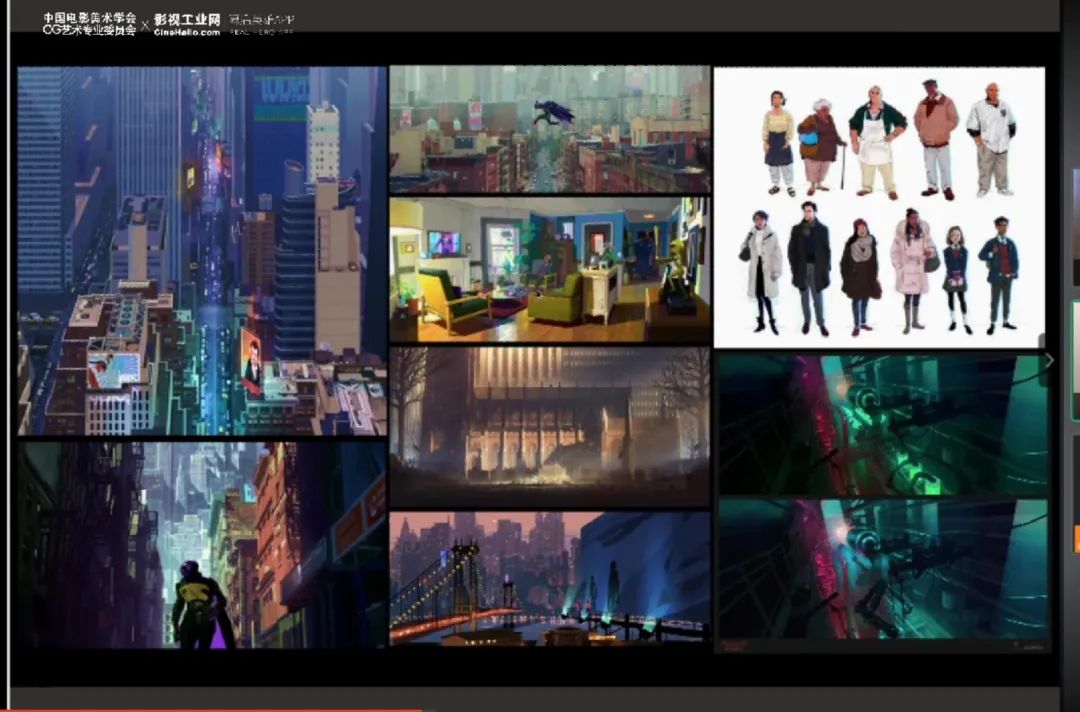
Task: Click the China Film Art Society logo
Action: (89, 24)
